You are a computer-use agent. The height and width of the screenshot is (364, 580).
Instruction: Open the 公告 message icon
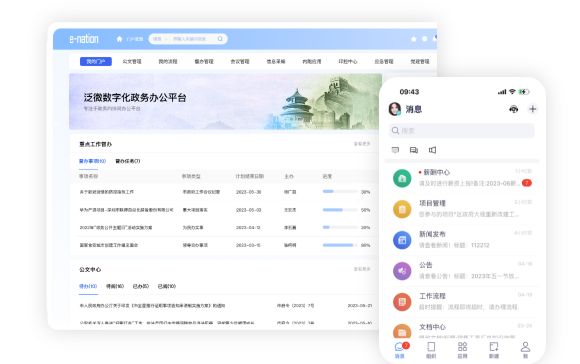click(402, 271)
